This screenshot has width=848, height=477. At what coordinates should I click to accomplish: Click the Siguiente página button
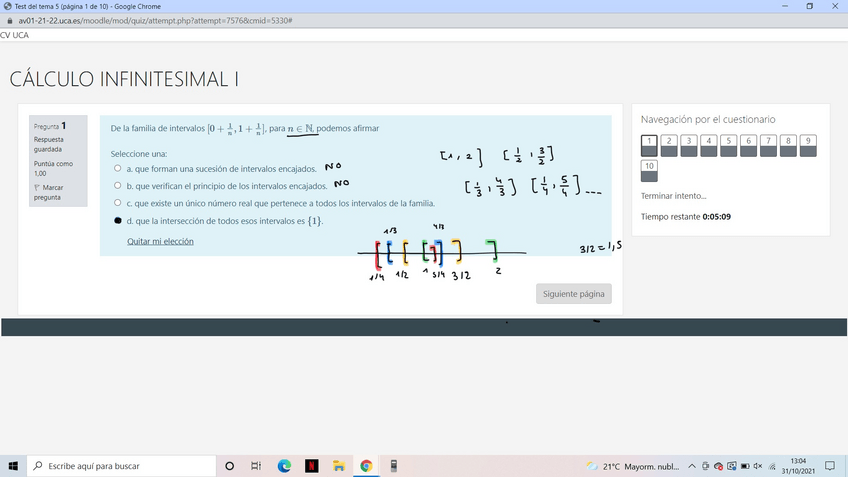pyautogui.click(x=573, y=294)
